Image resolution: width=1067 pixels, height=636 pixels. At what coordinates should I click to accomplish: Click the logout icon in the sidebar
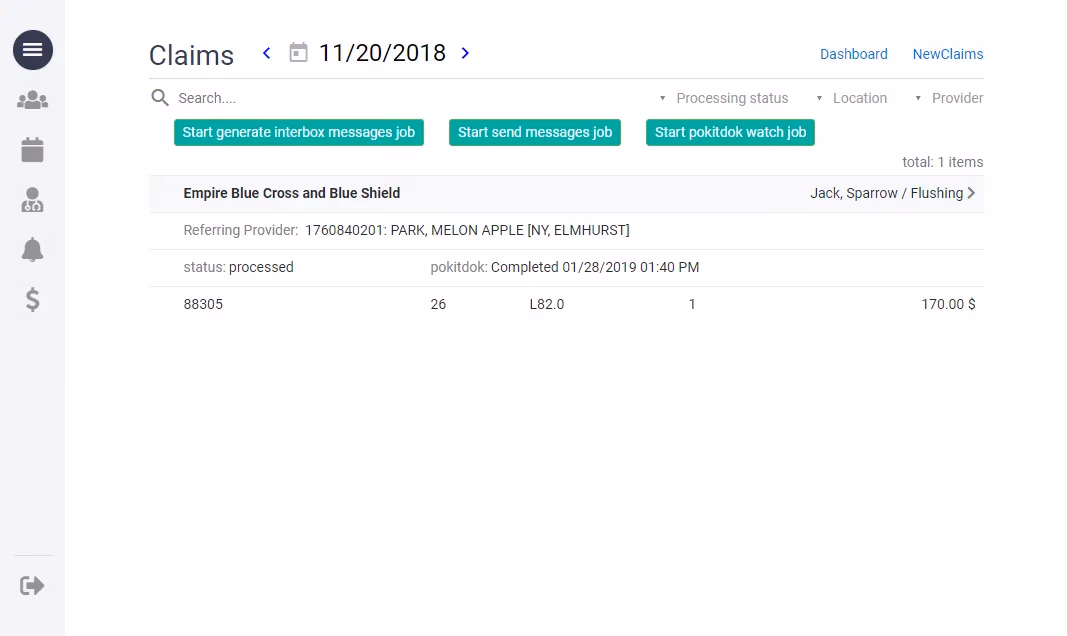33,585
